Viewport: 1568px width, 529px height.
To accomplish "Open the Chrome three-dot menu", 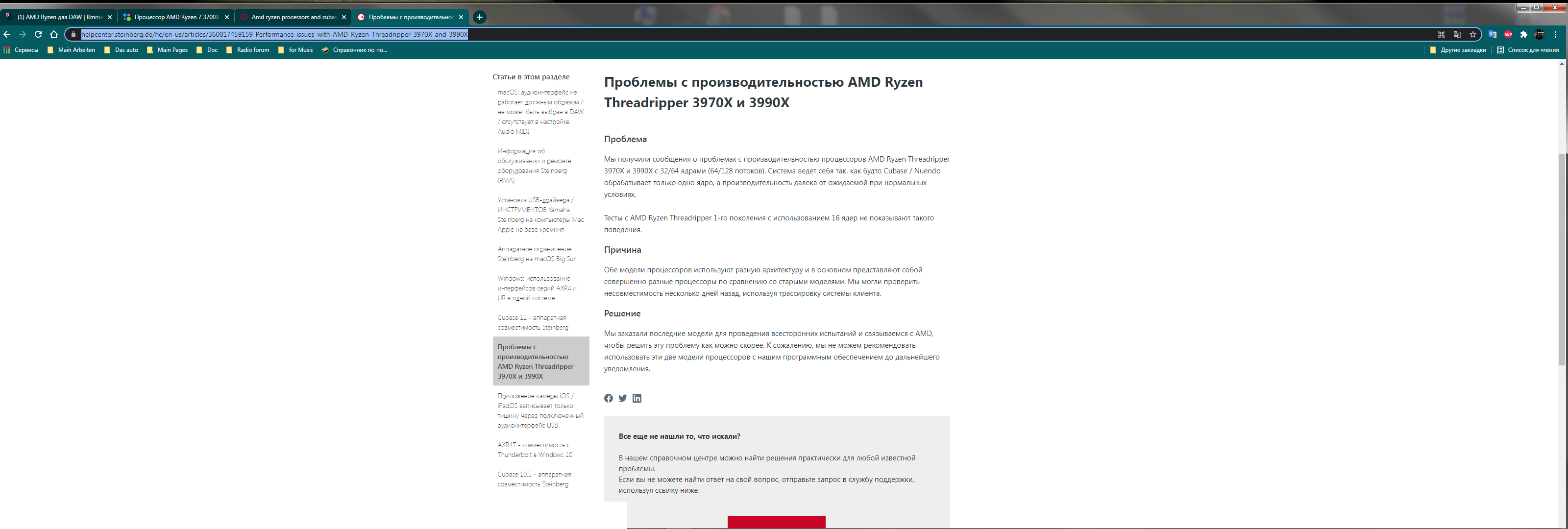I will 1556,35.
